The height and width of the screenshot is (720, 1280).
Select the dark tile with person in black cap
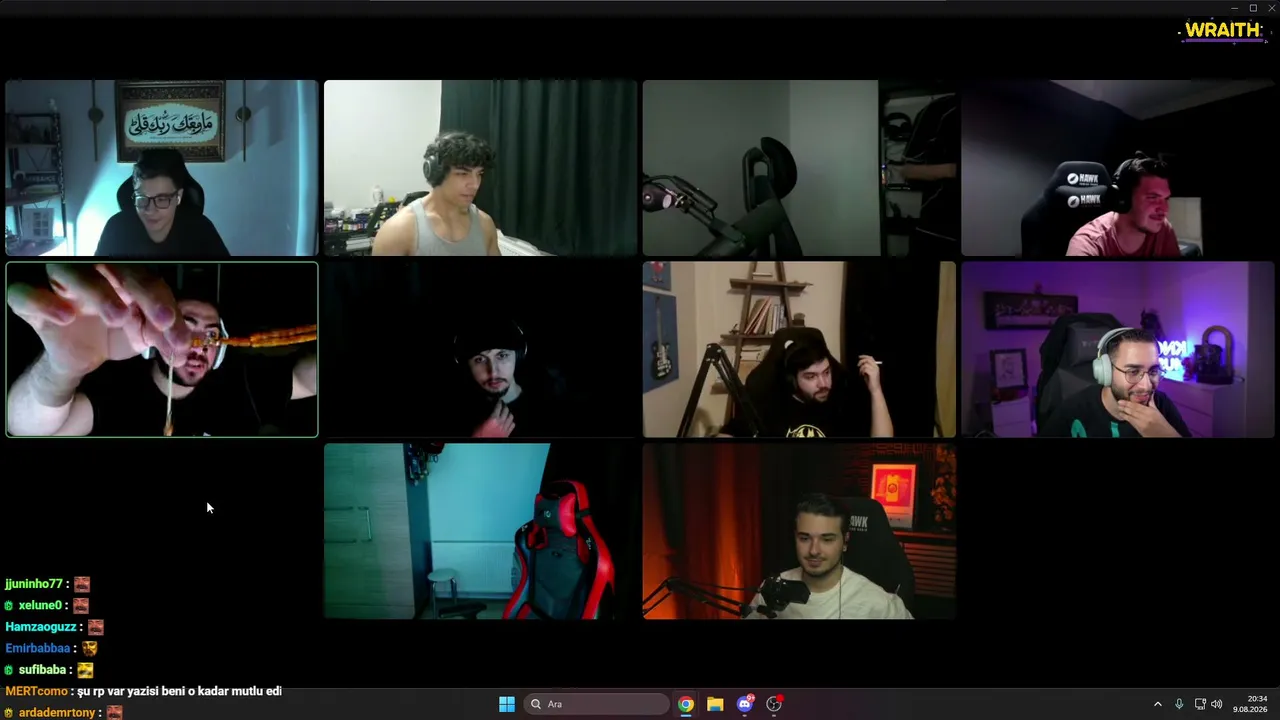coord(480,349)
